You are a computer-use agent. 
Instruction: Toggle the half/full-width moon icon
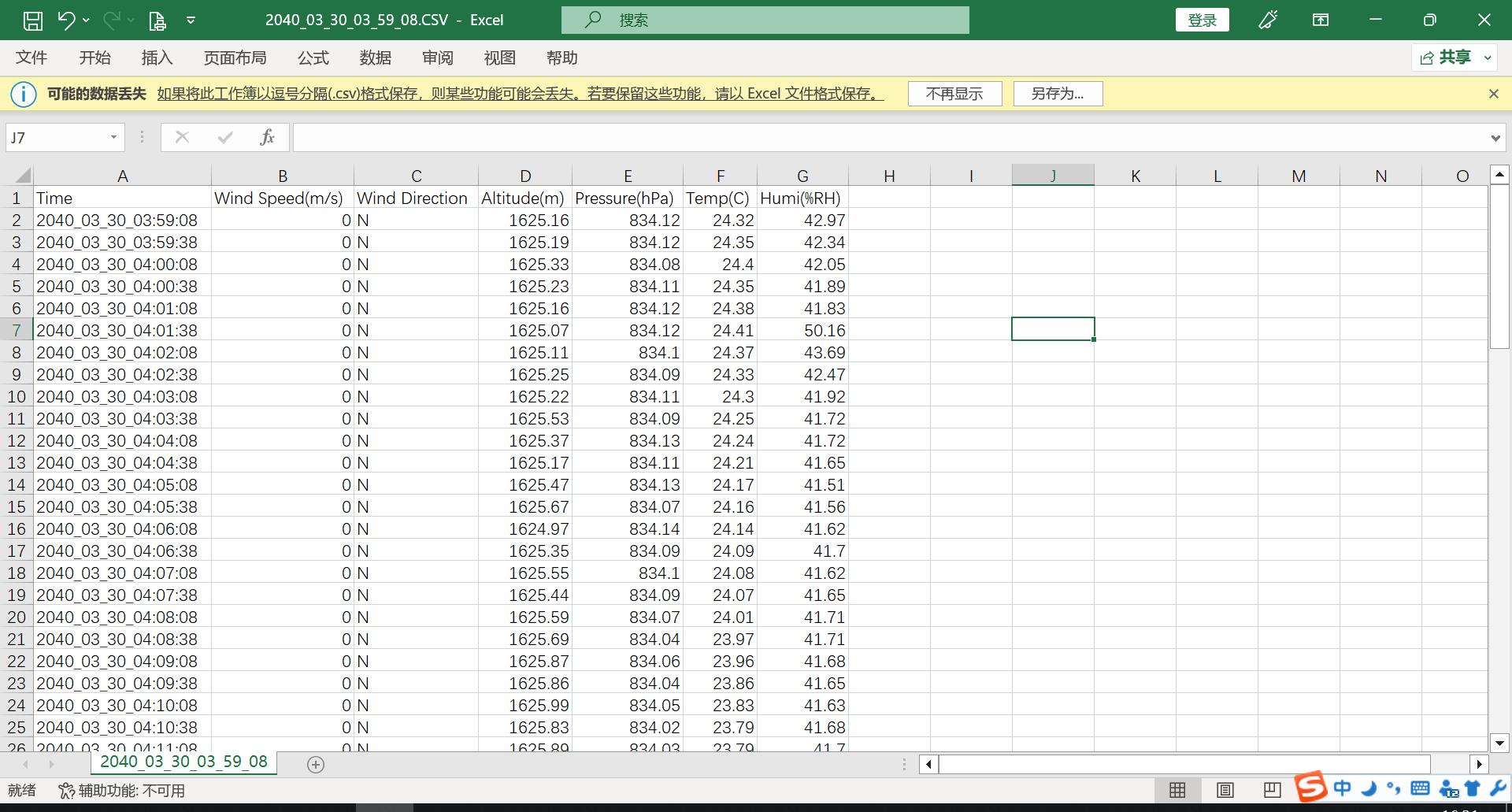pos(1369,788)
